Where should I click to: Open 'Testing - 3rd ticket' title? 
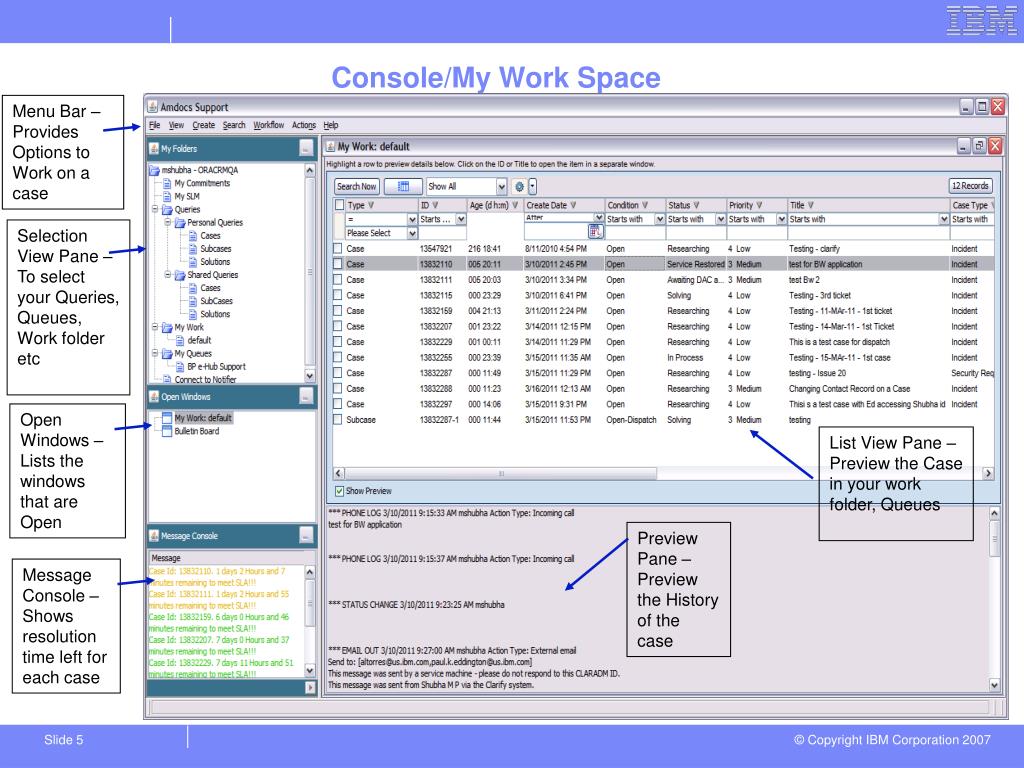[x=820, y=296]
